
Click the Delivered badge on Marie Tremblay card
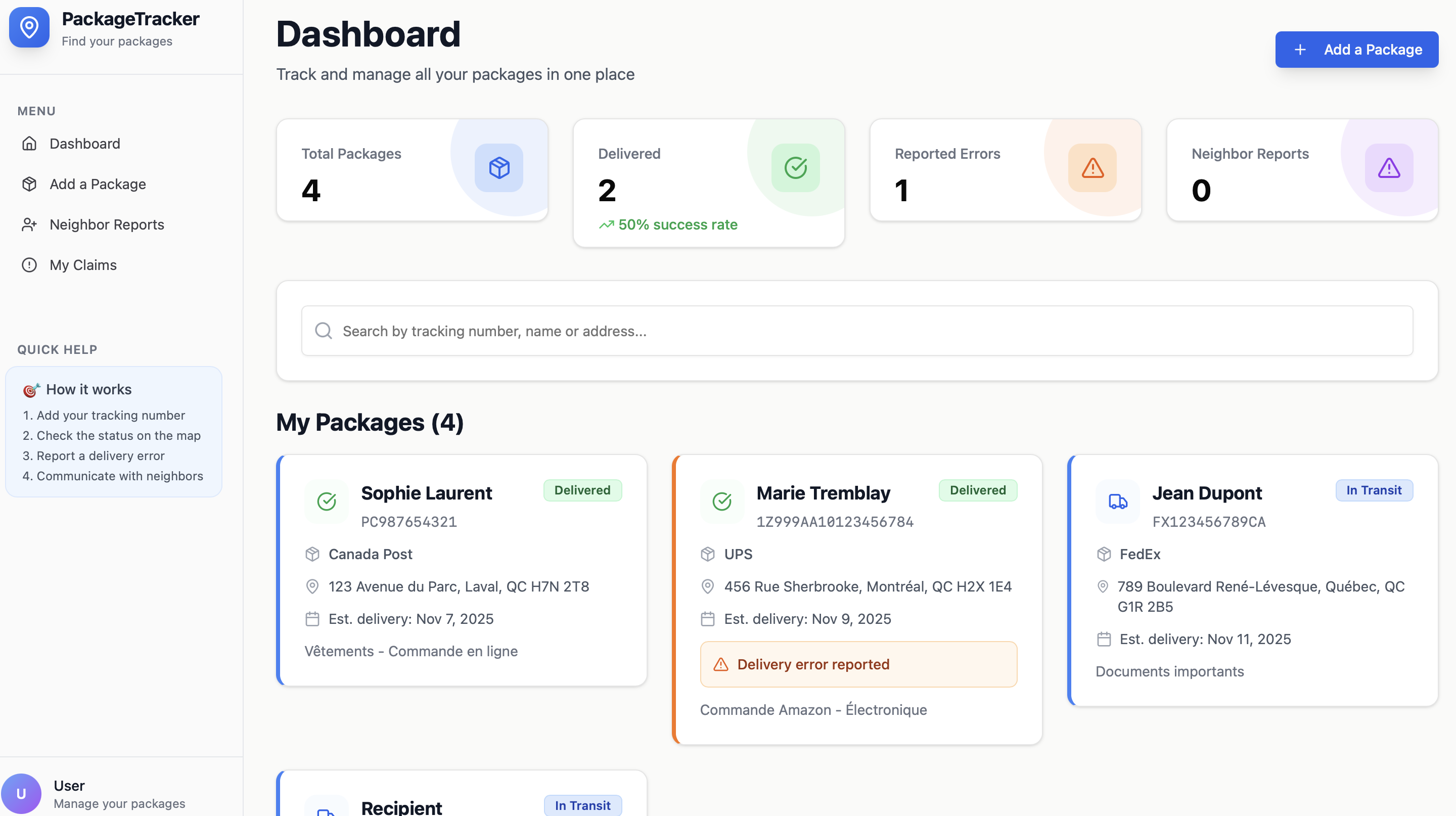[978, 490]
